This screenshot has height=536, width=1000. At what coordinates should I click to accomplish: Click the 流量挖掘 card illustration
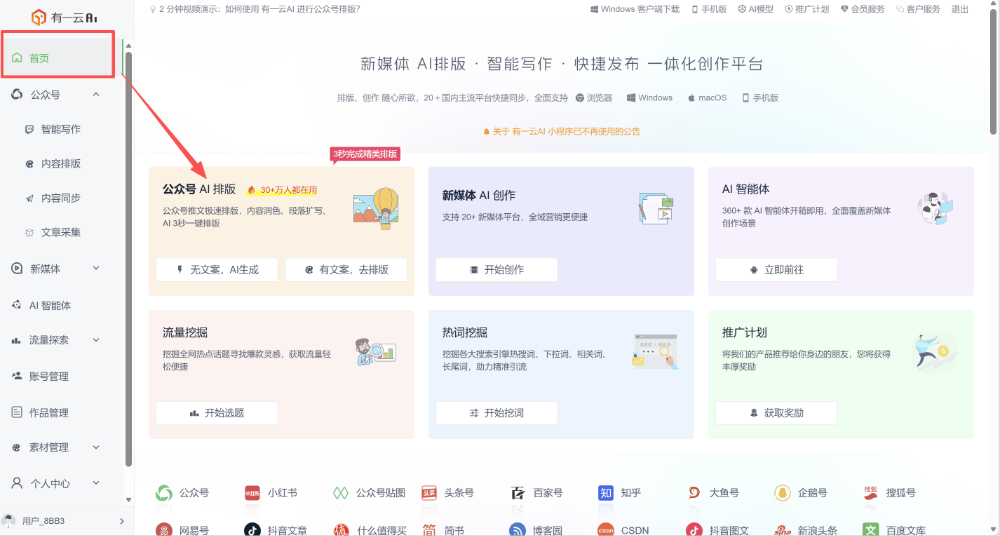(x=376, y=352)
